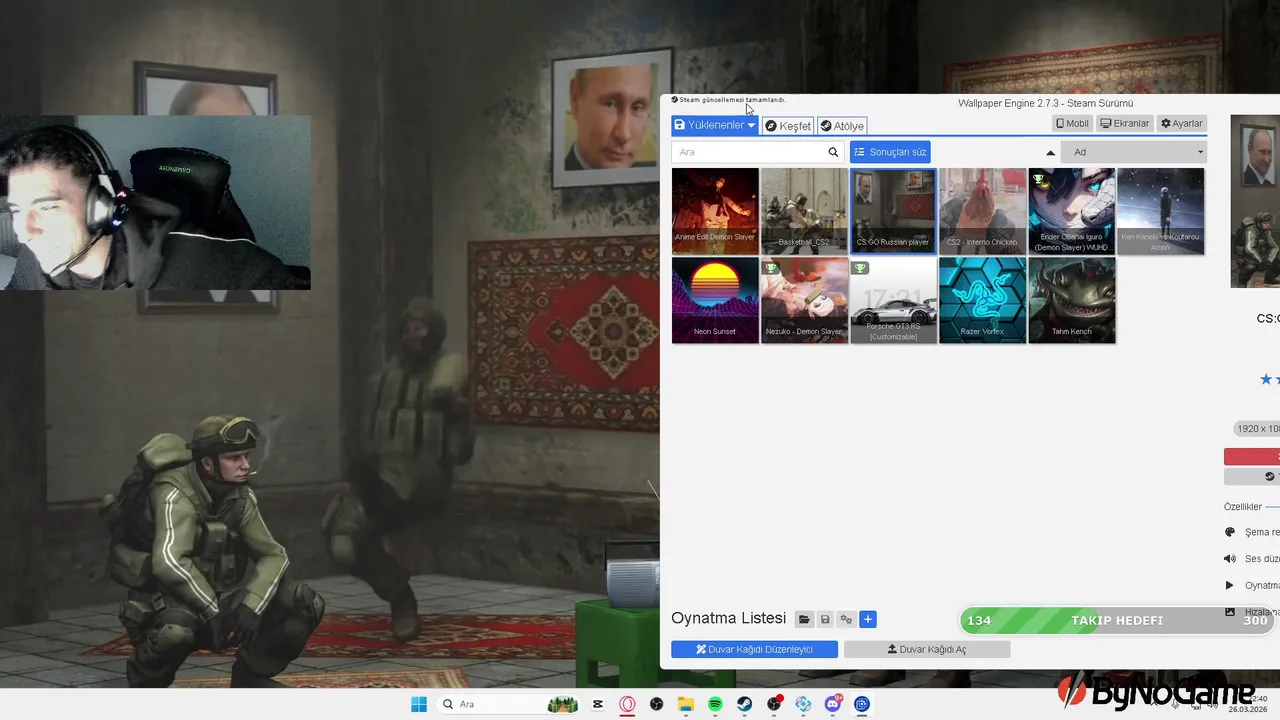The image size is (1280, 720).
Task: Open Spotify from the taskbar
Action: (715, 704)
